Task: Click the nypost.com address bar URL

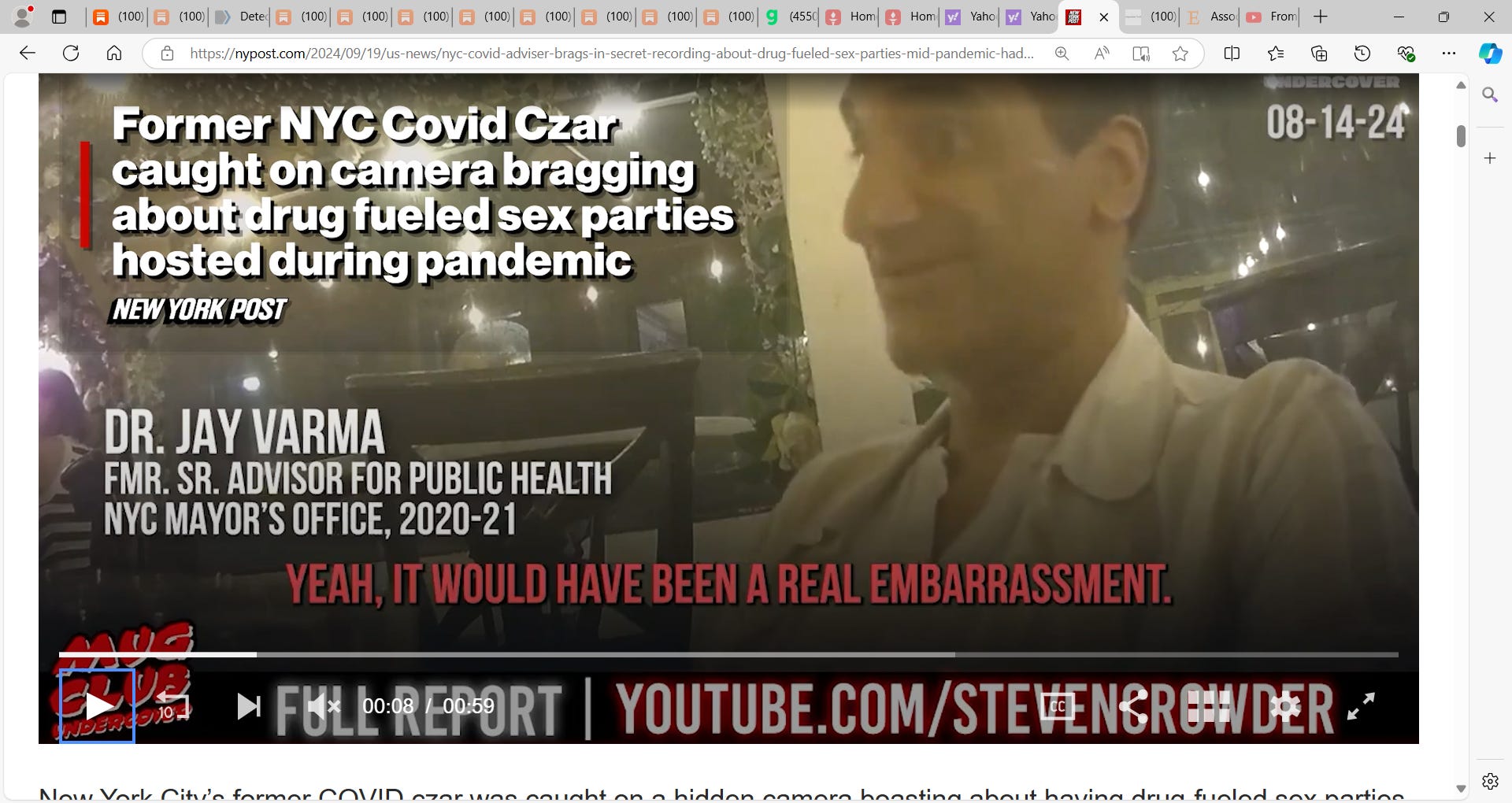Action: coord(611,54)
